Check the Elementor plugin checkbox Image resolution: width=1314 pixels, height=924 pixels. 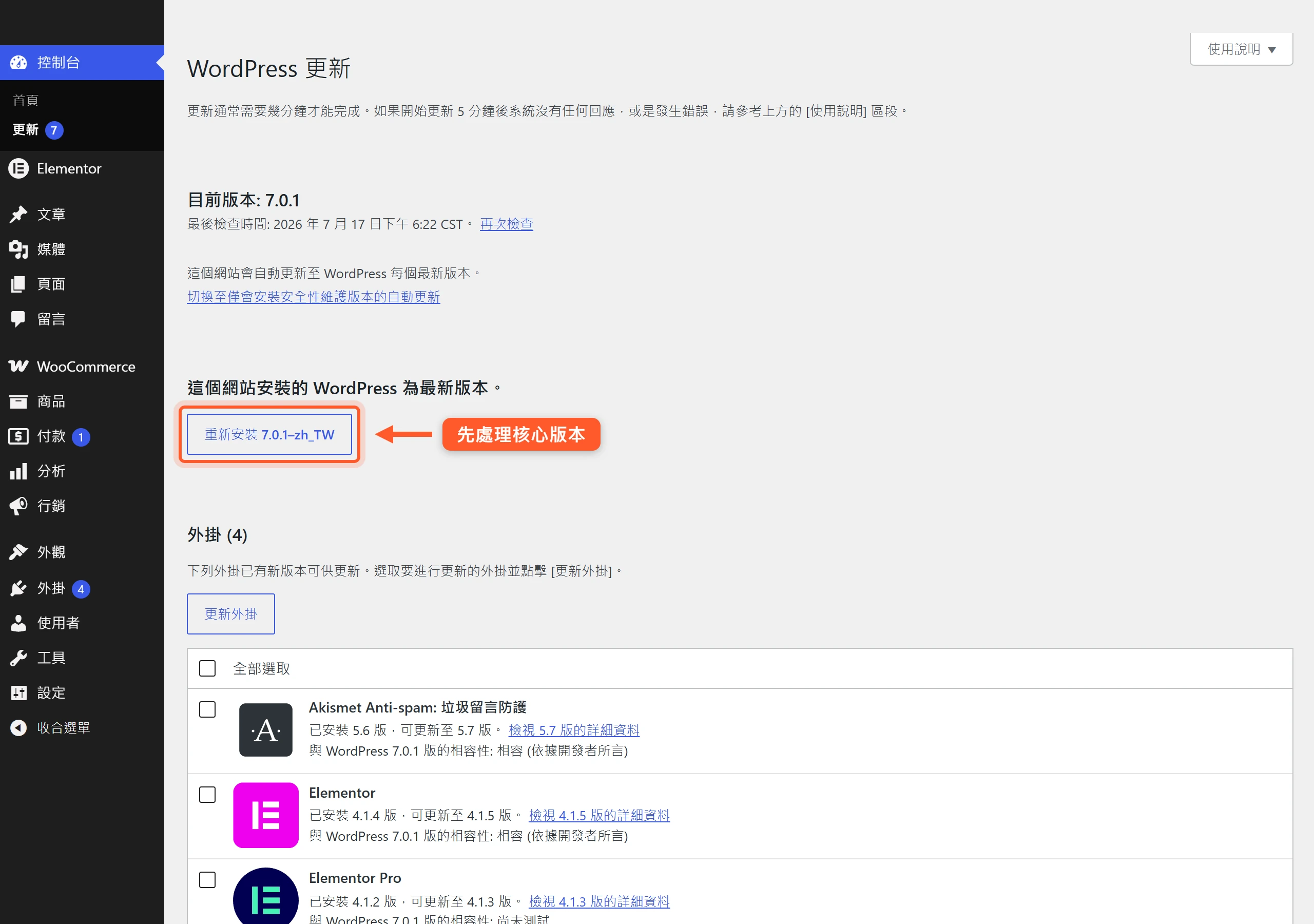point(207,795)
